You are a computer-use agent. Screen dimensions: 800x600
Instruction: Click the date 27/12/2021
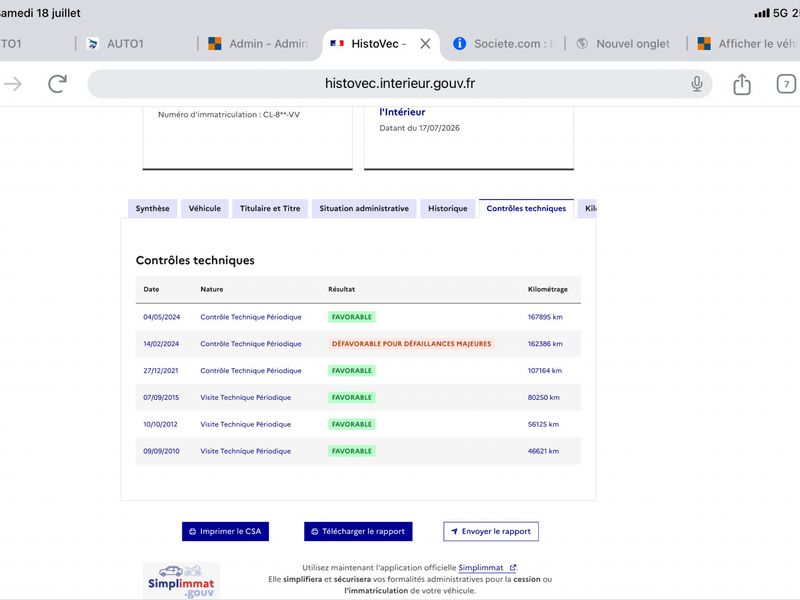160,370
